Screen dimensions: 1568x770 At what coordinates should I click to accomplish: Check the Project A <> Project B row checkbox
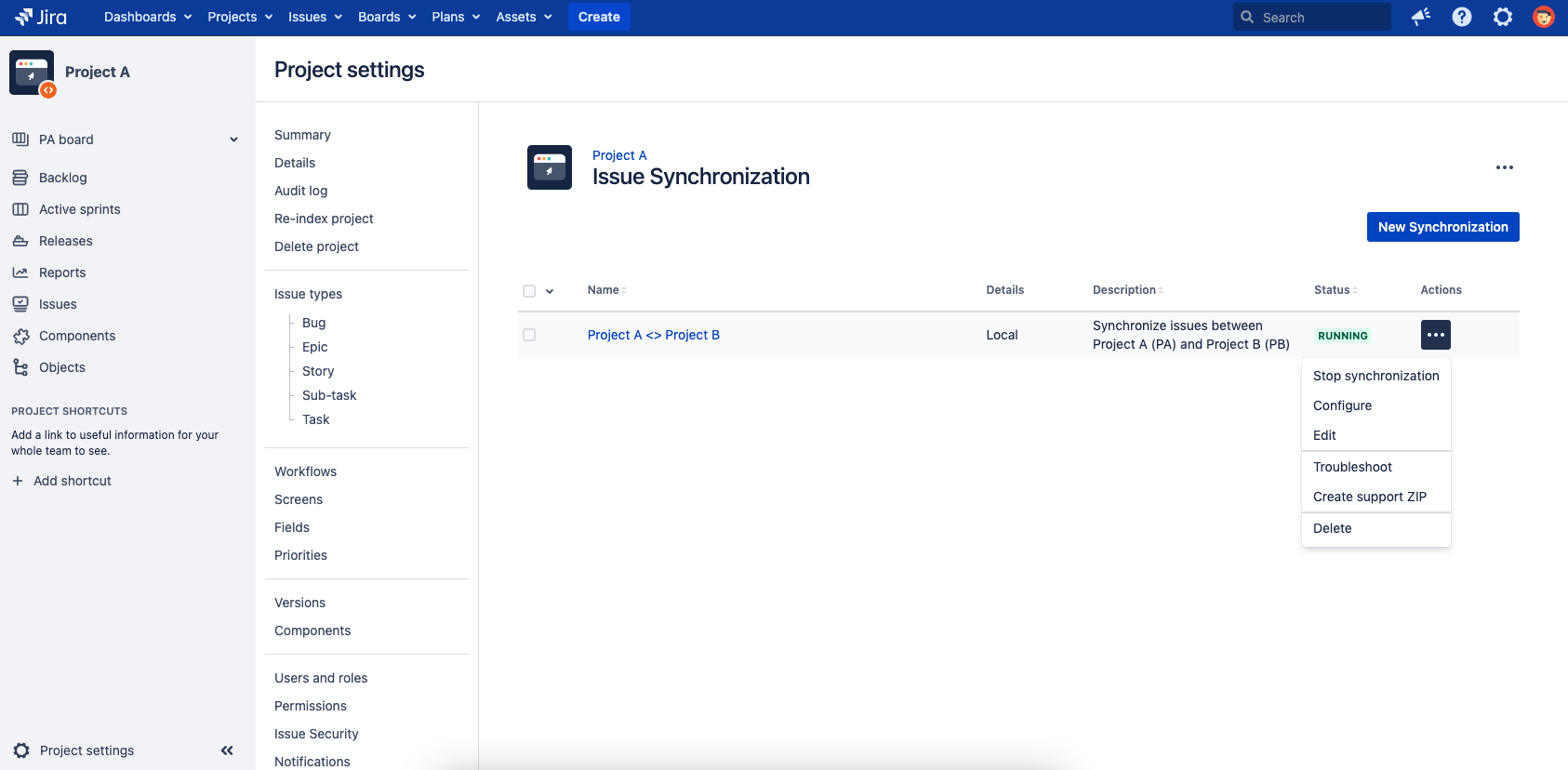529,335
